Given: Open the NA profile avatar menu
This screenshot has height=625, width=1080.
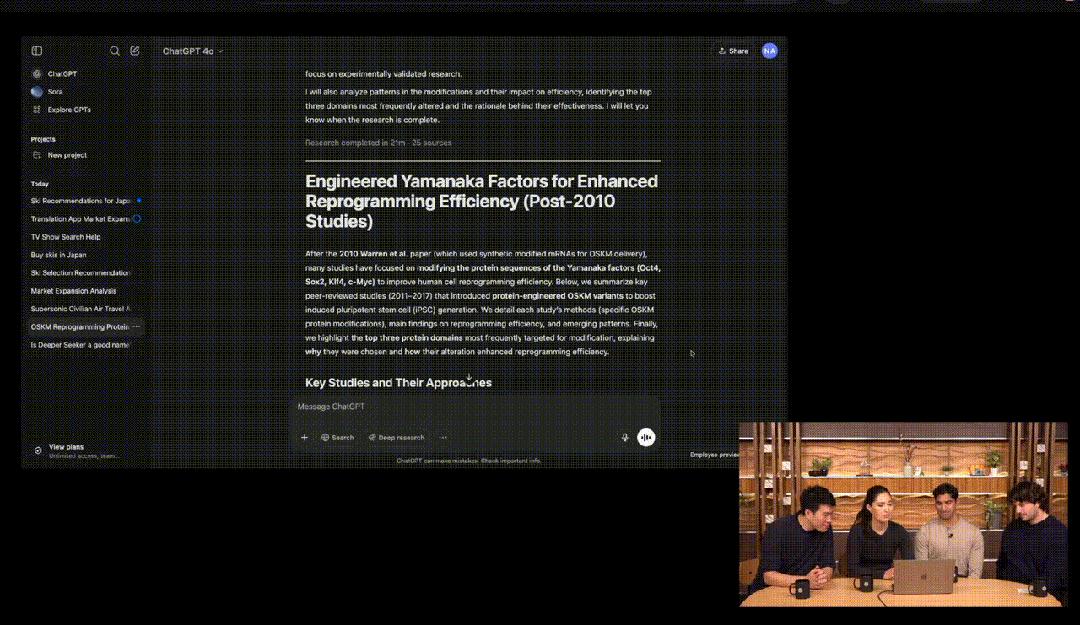Looking at the screenshot, I should point(770,51).
